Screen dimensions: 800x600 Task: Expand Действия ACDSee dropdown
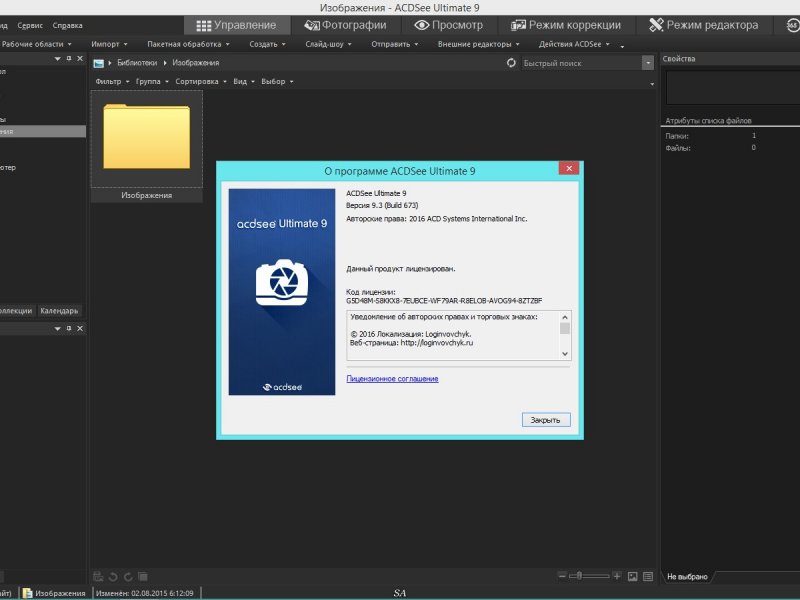tap(574, 44)
